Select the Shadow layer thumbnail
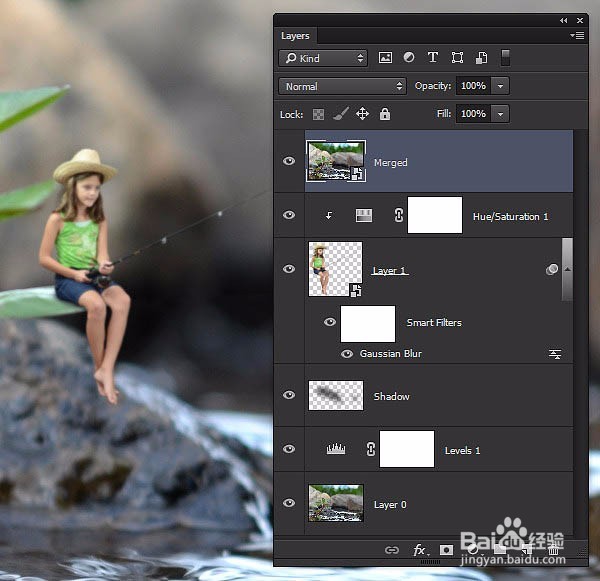The image size is (600, 581). [x=336, y=395]
